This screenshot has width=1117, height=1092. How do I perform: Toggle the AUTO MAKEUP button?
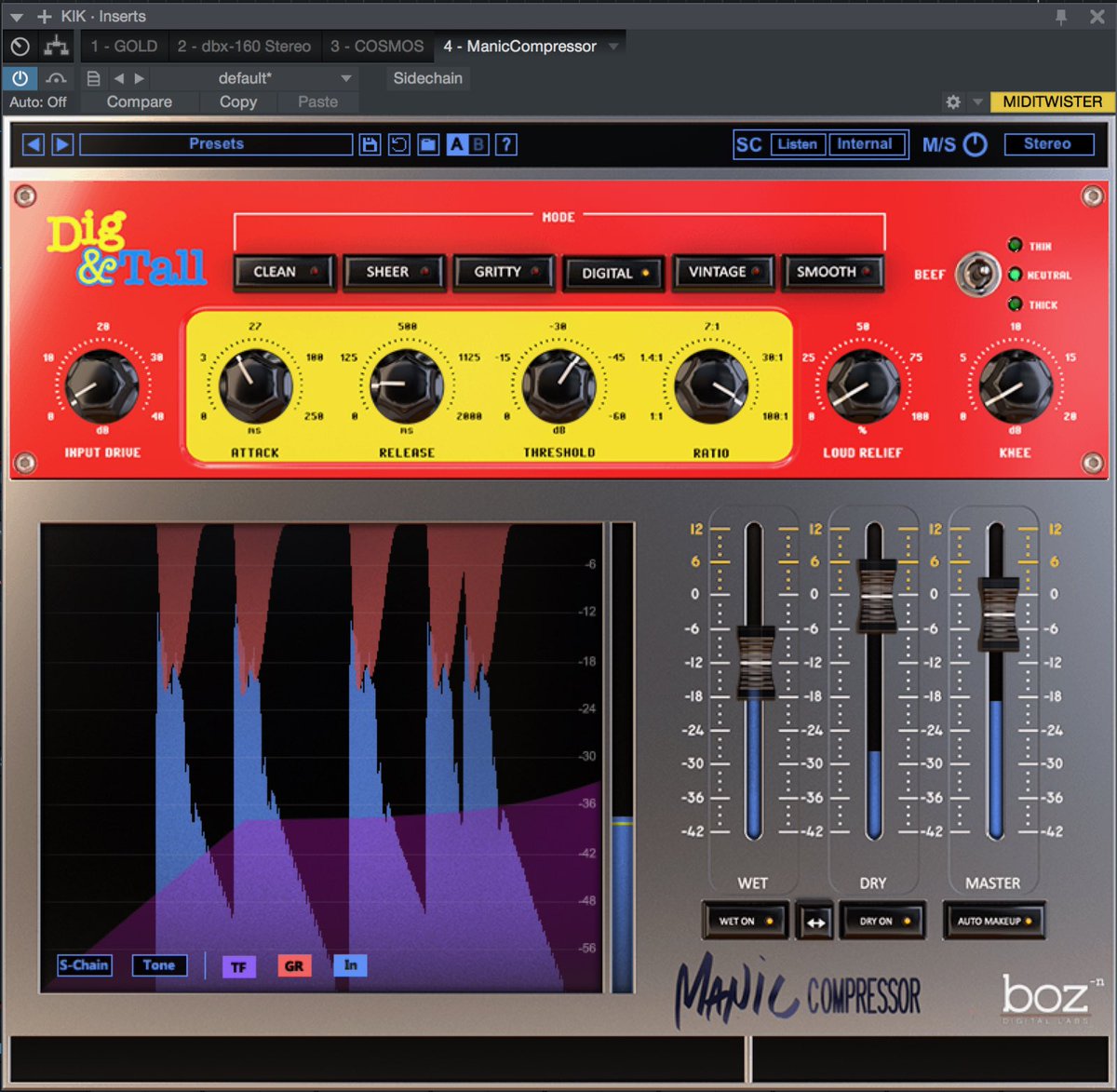tap(994, 922)
